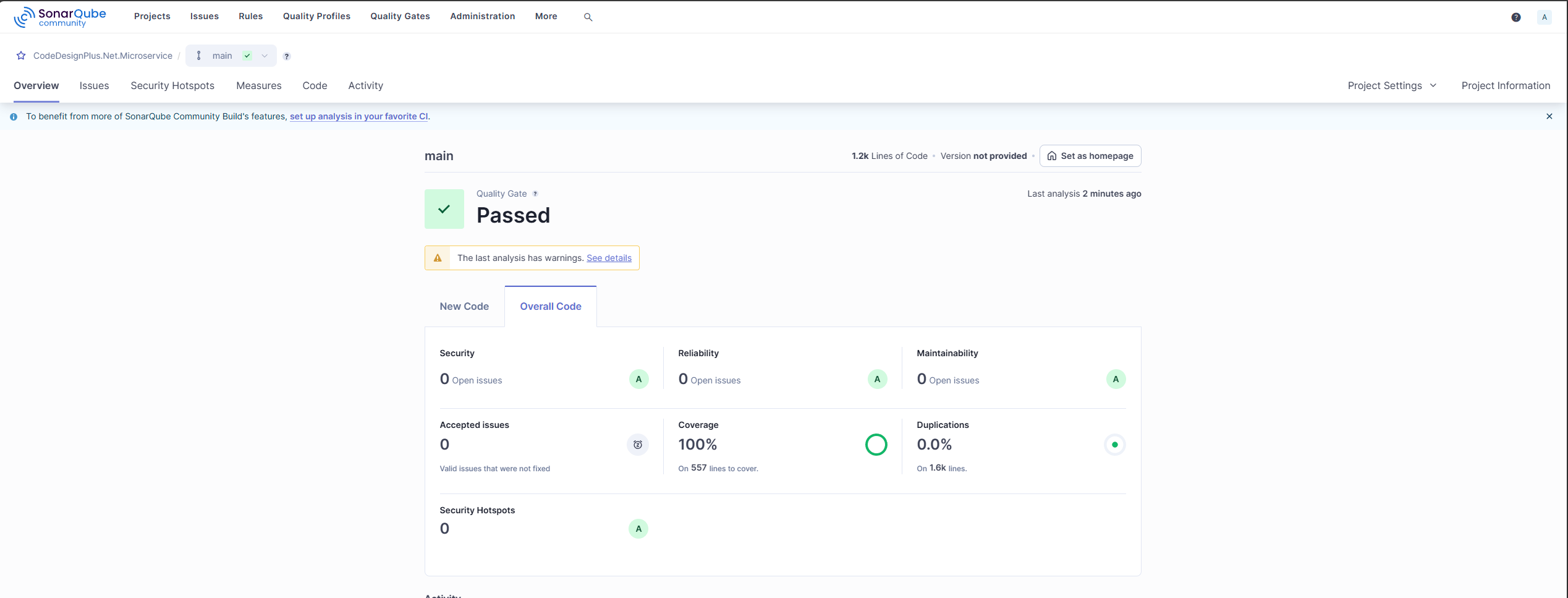Click the Security rating A badge

638,379
